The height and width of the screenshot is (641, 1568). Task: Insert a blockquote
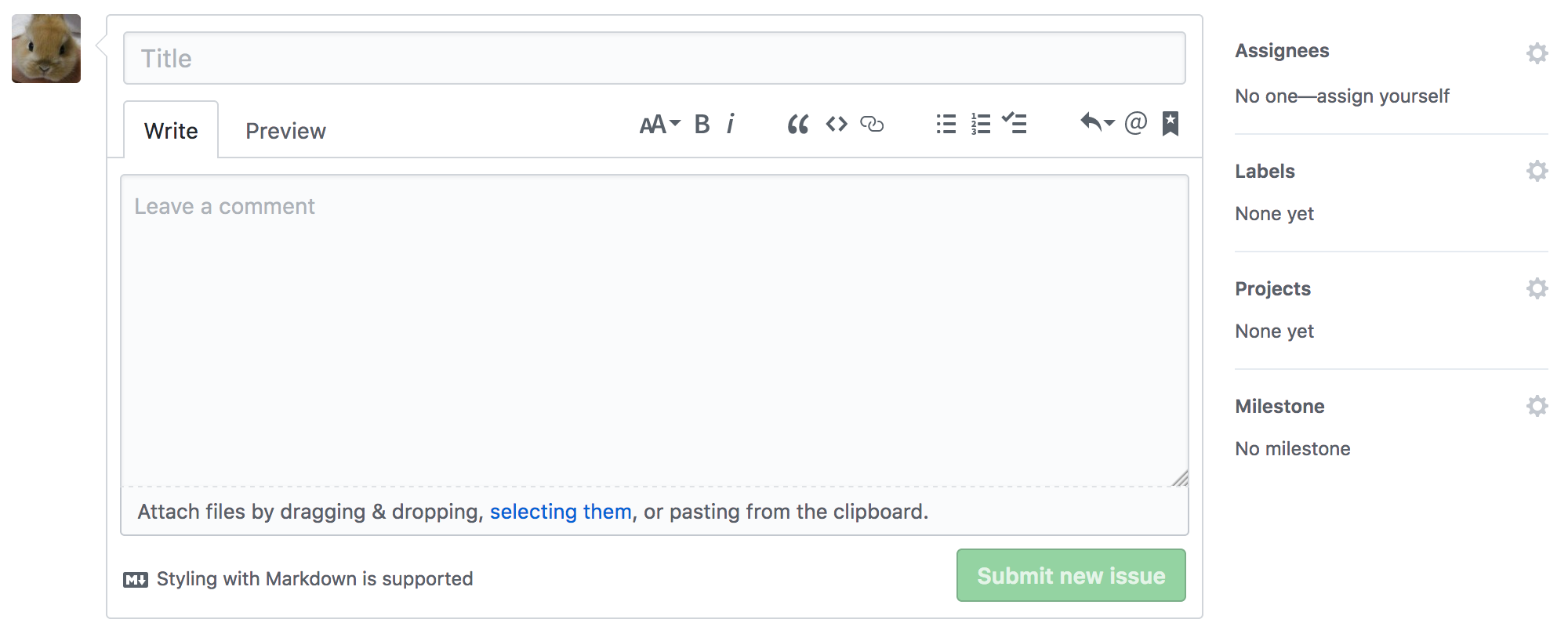coord(798,124)
